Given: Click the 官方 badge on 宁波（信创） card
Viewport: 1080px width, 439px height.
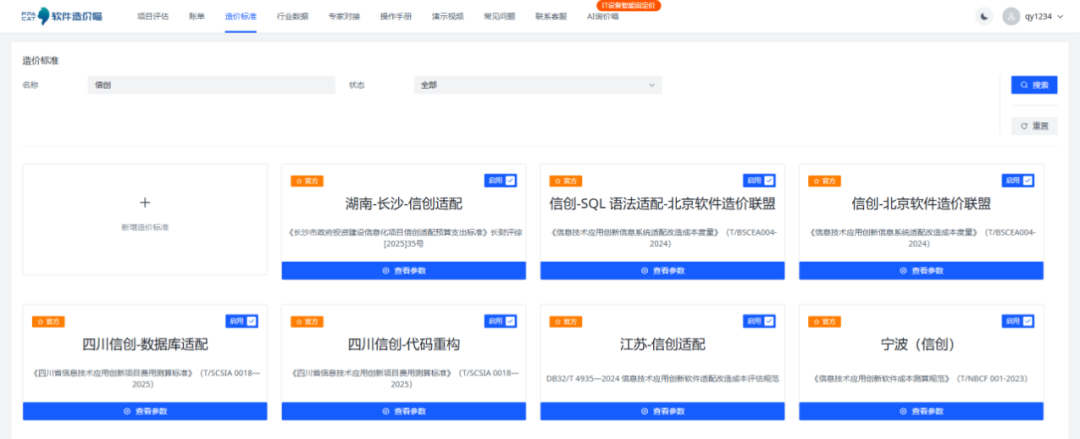Looking at the screenshot, I should pyautogui.click(x=824, y=321).
